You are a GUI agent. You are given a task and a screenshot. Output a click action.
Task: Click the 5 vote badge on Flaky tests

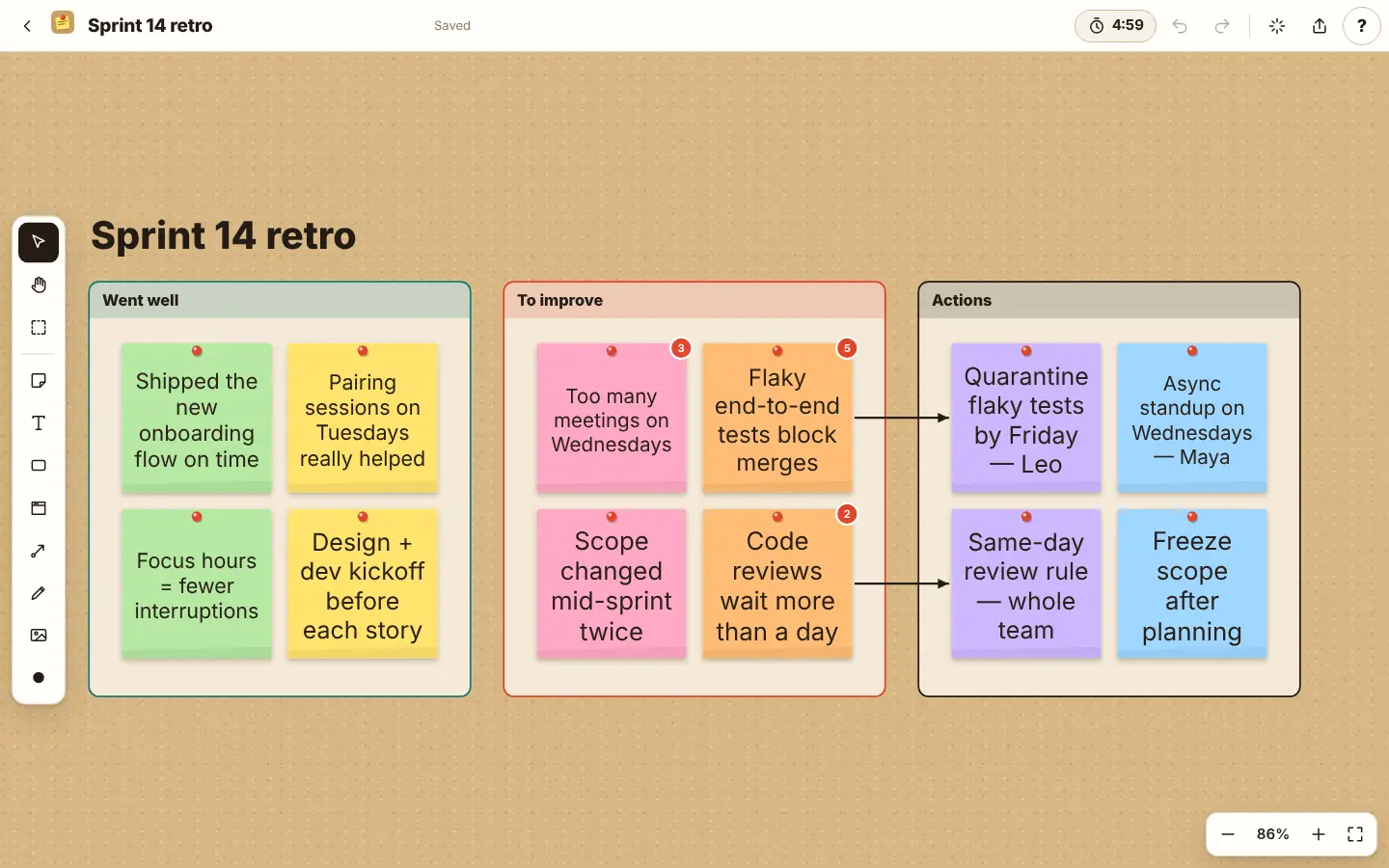[847, 348]
